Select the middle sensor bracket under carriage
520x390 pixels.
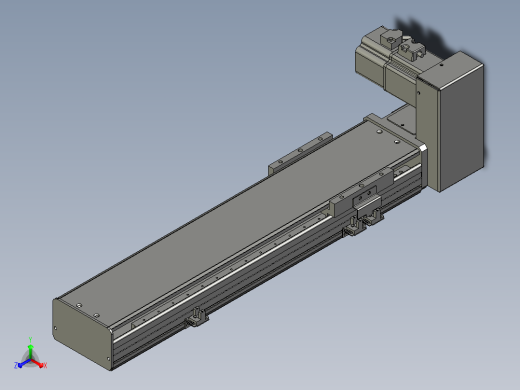click(x=354, y=228)
